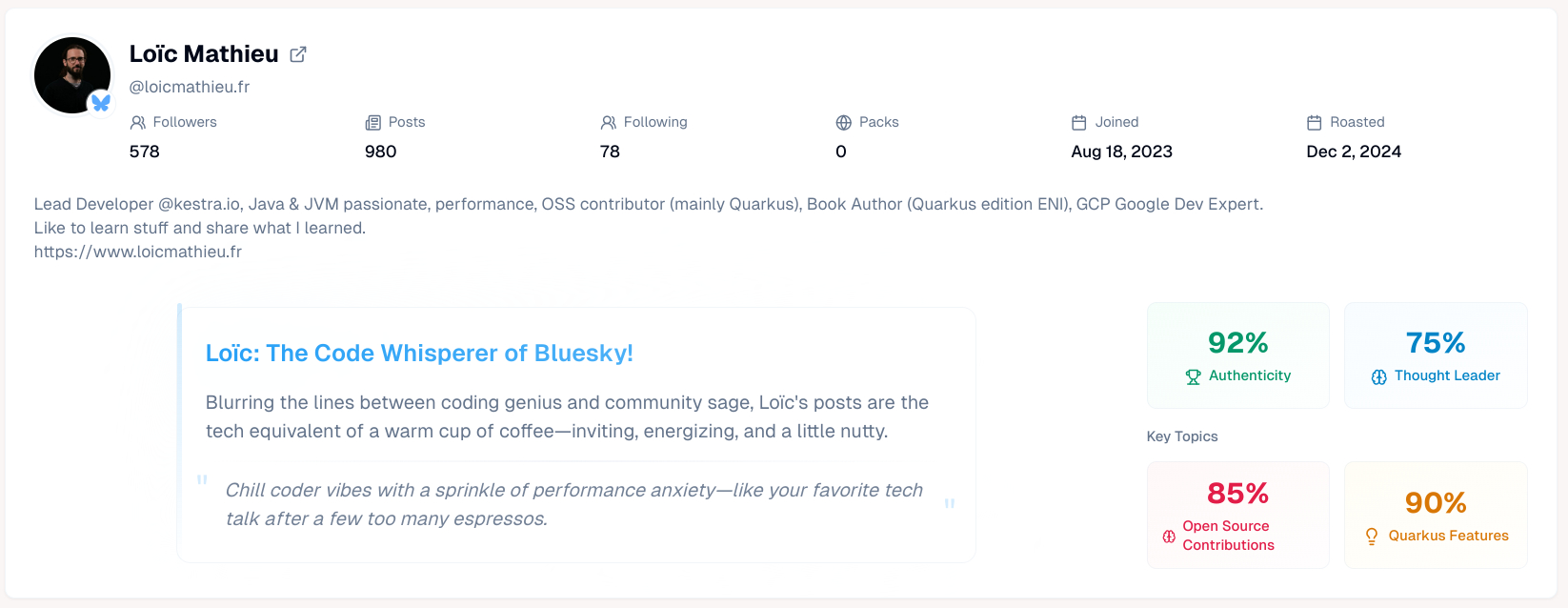This screenshot has width=1568, height=608.
Task: Click the Packs globe icon
Action: coord(844,123)
